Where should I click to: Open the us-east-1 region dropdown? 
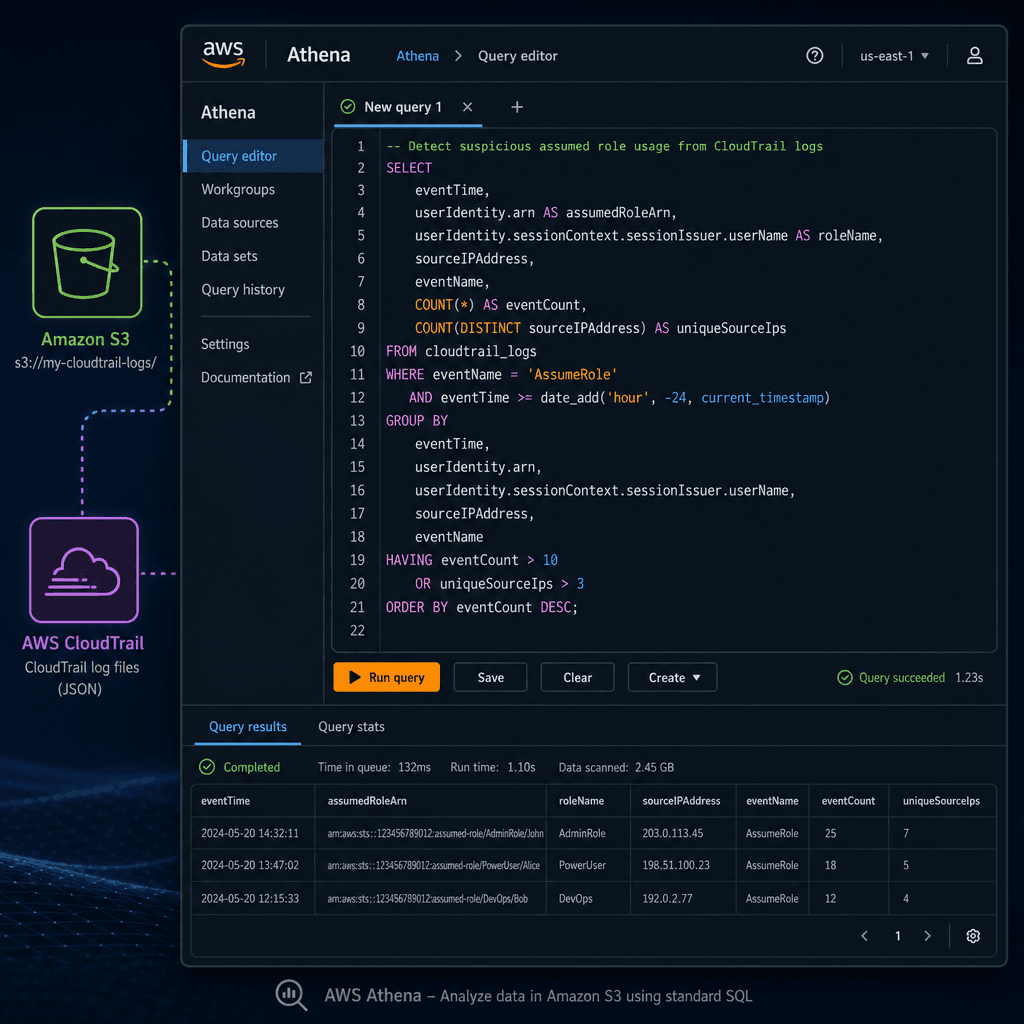click(x=894, y=56)
